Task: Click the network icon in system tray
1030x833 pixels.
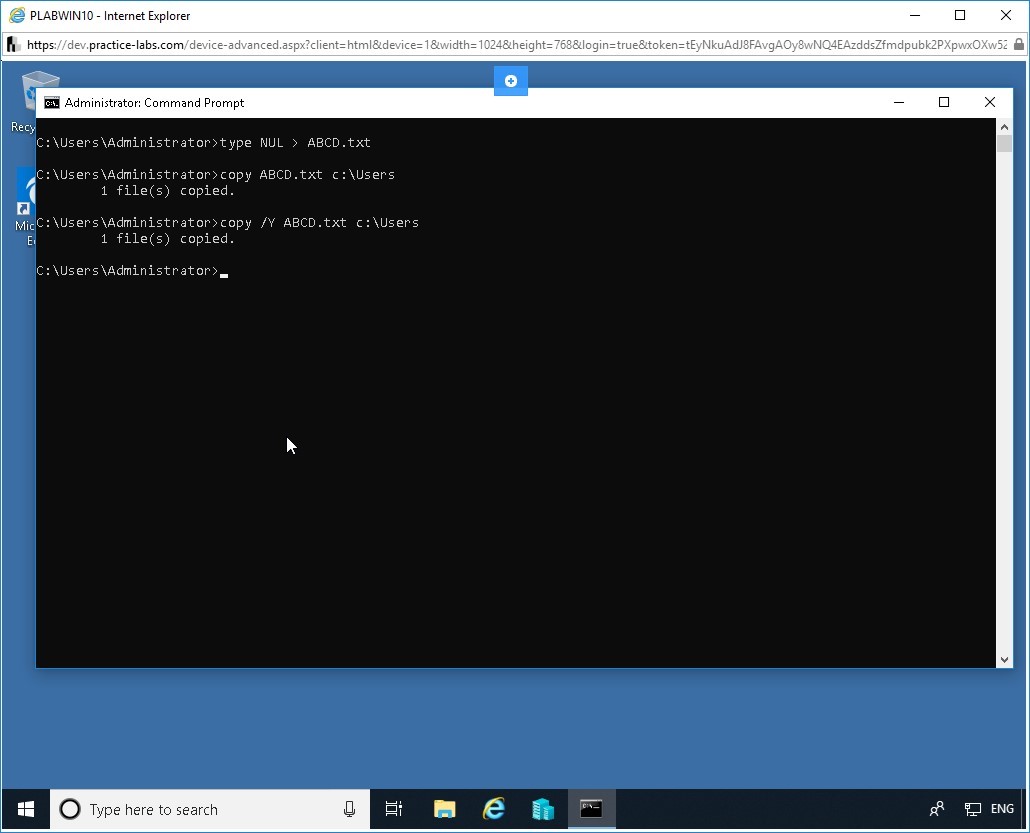Action: click(973, 809)
